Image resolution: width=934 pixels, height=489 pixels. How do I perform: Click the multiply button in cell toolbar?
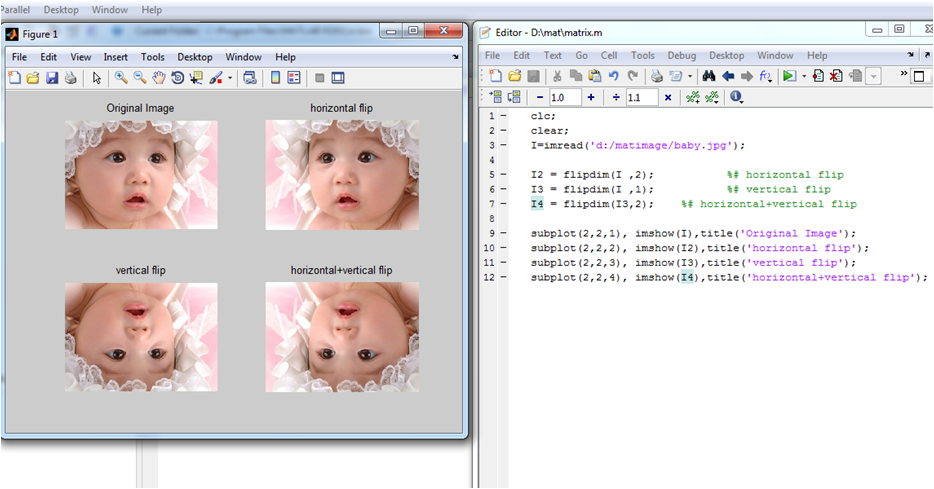tap(668, 97)
